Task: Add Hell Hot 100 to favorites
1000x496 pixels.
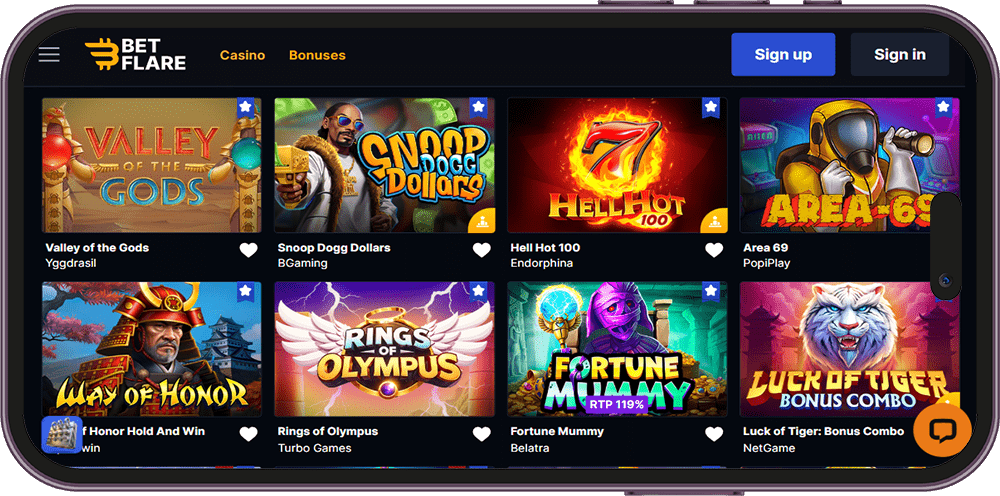Action: tap(714, 251)
